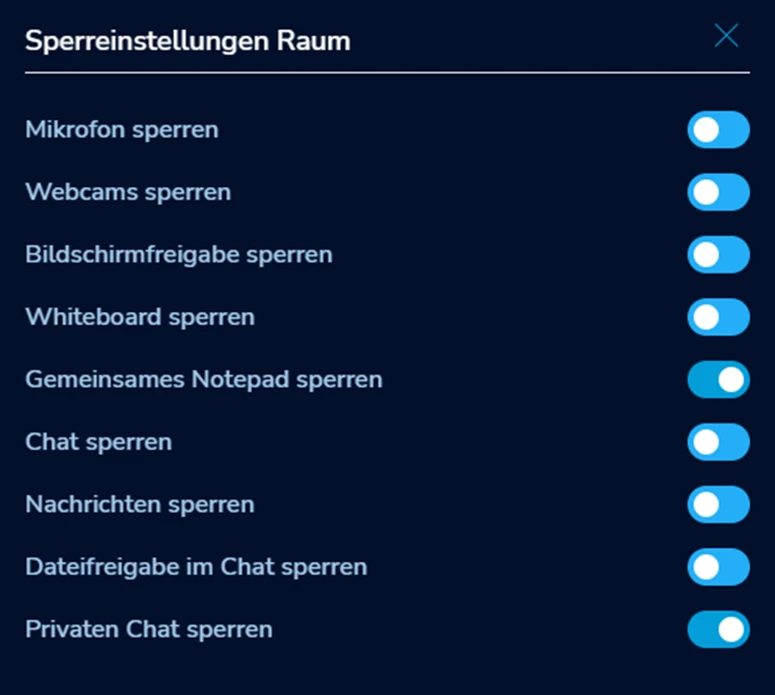Turn on the Webcams sperren switch
775x695 pixels.
[x=718, y=192]
